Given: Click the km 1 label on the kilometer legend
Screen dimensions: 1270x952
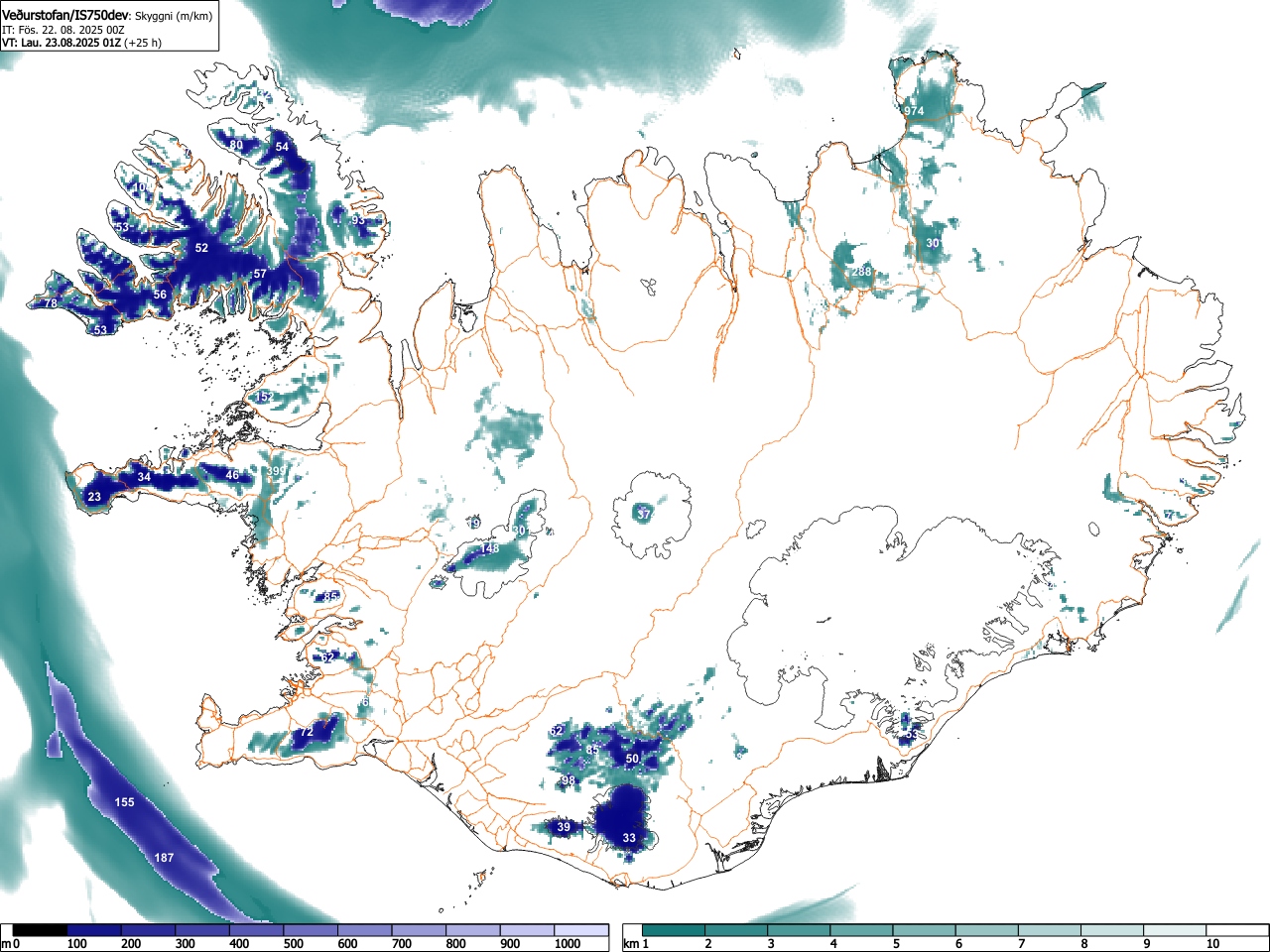Looking at the screenshot, I should click(637, 944).
